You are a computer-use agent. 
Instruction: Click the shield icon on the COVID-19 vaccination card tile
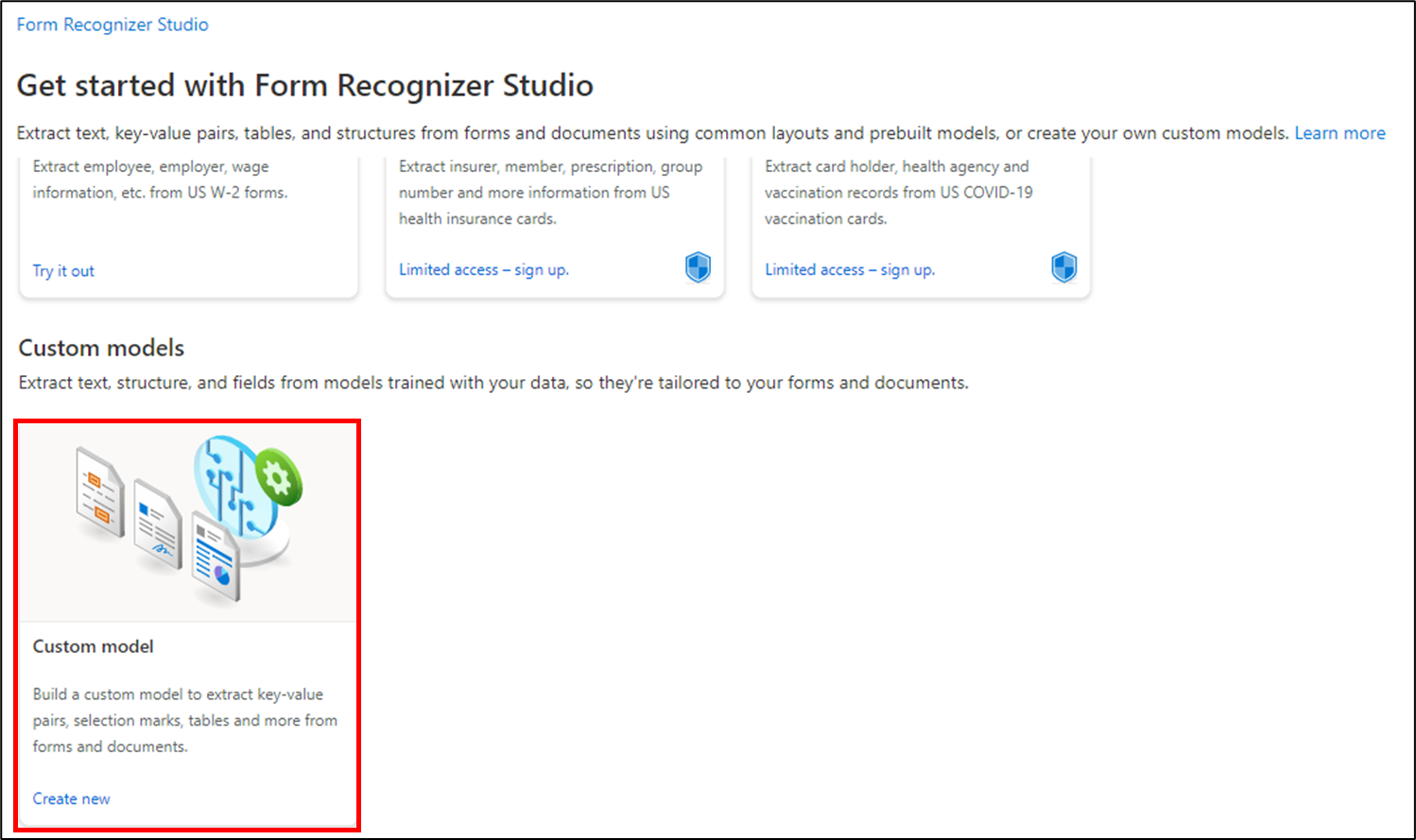point(1063,267)
